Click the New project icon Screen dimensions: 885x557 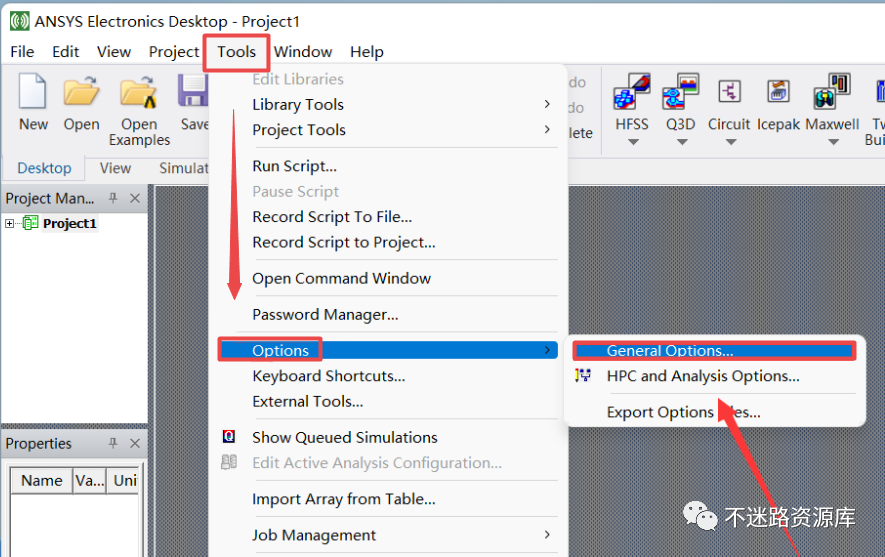point(33,91)
